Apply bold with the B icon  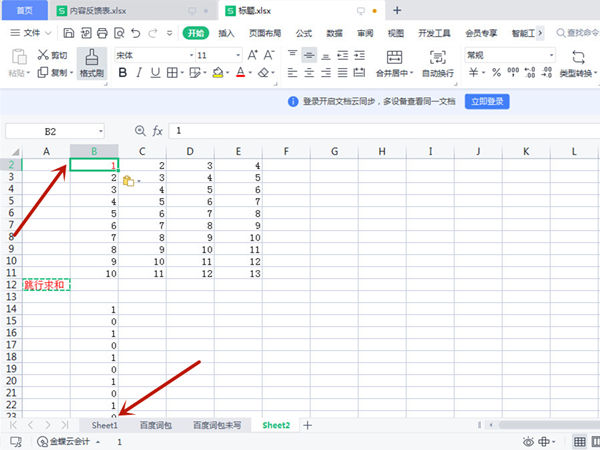coord(121,73)
